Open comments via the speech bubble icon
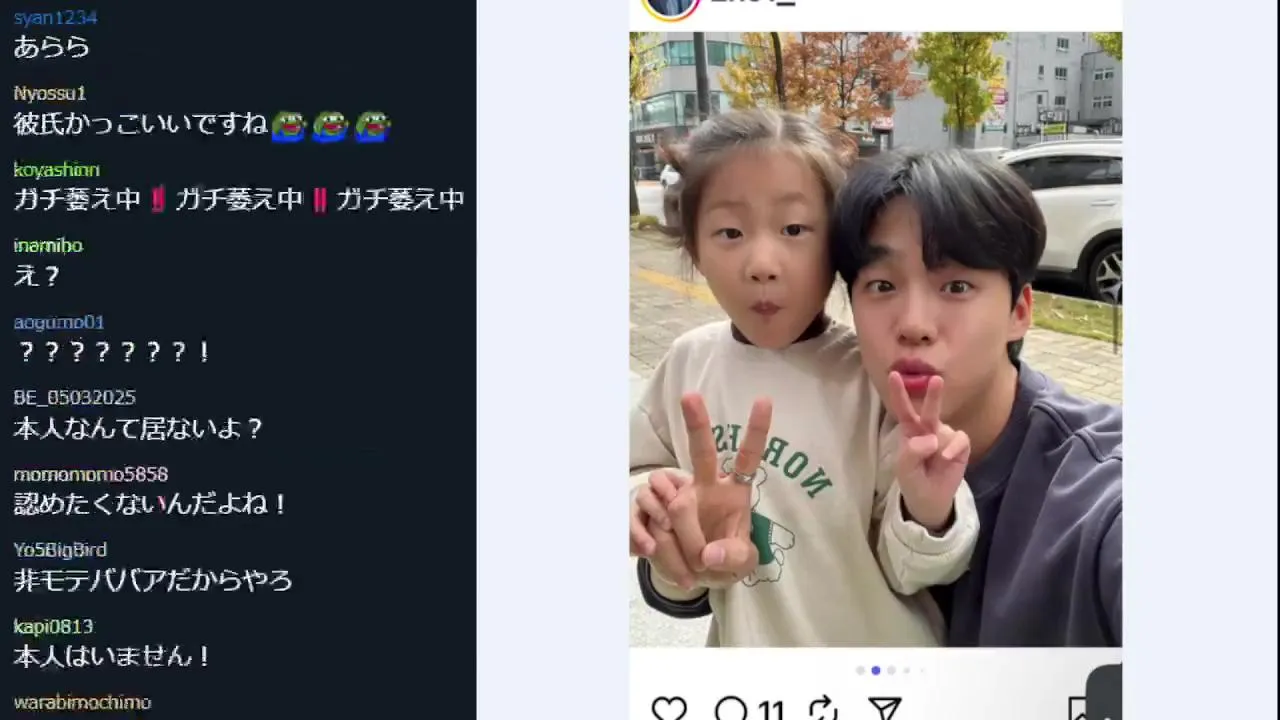Viewport: 1280px width, 720px height. click(x=731, y=709)
